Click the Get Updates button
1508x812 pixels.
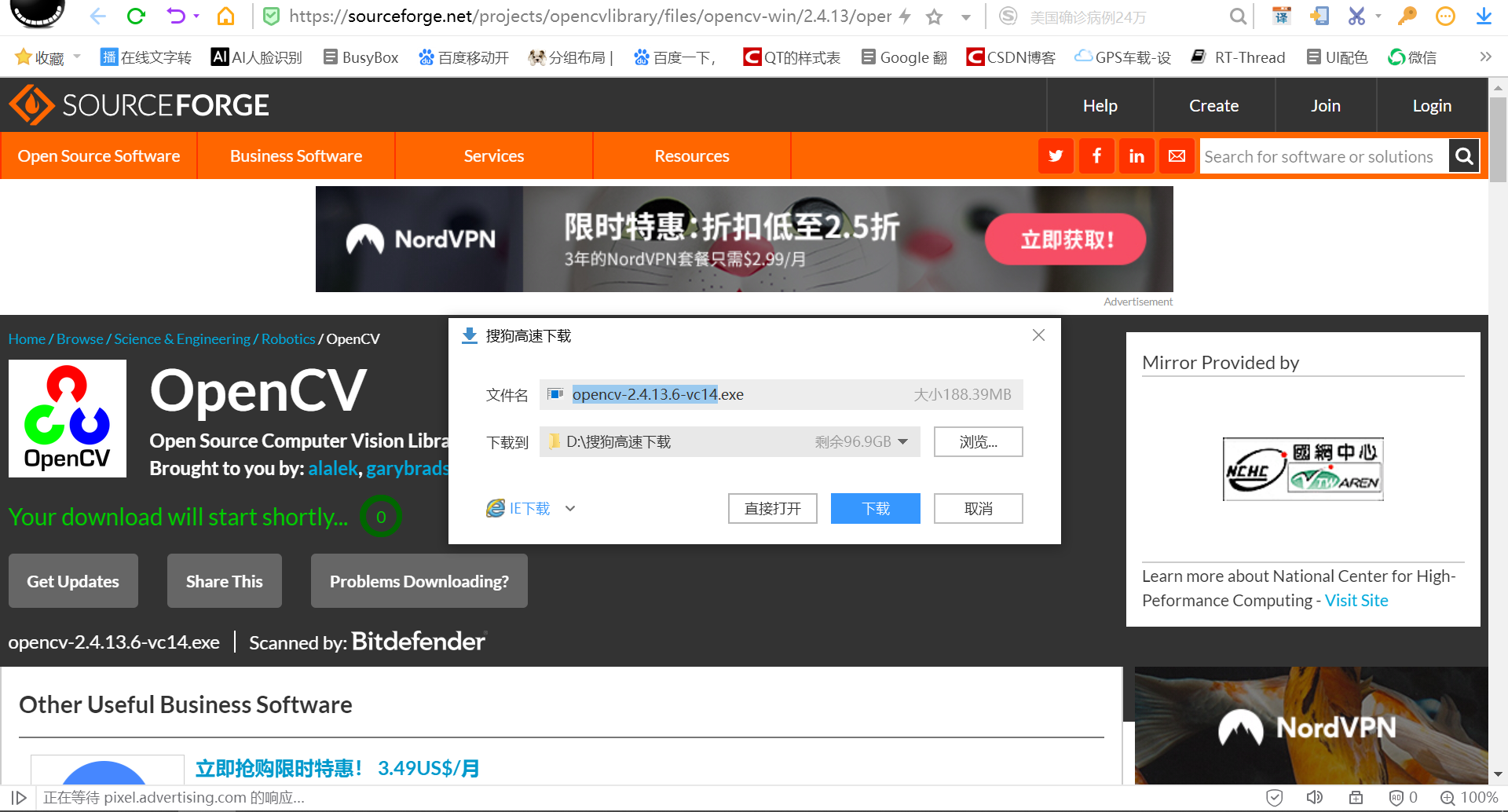tap(73, 581)
